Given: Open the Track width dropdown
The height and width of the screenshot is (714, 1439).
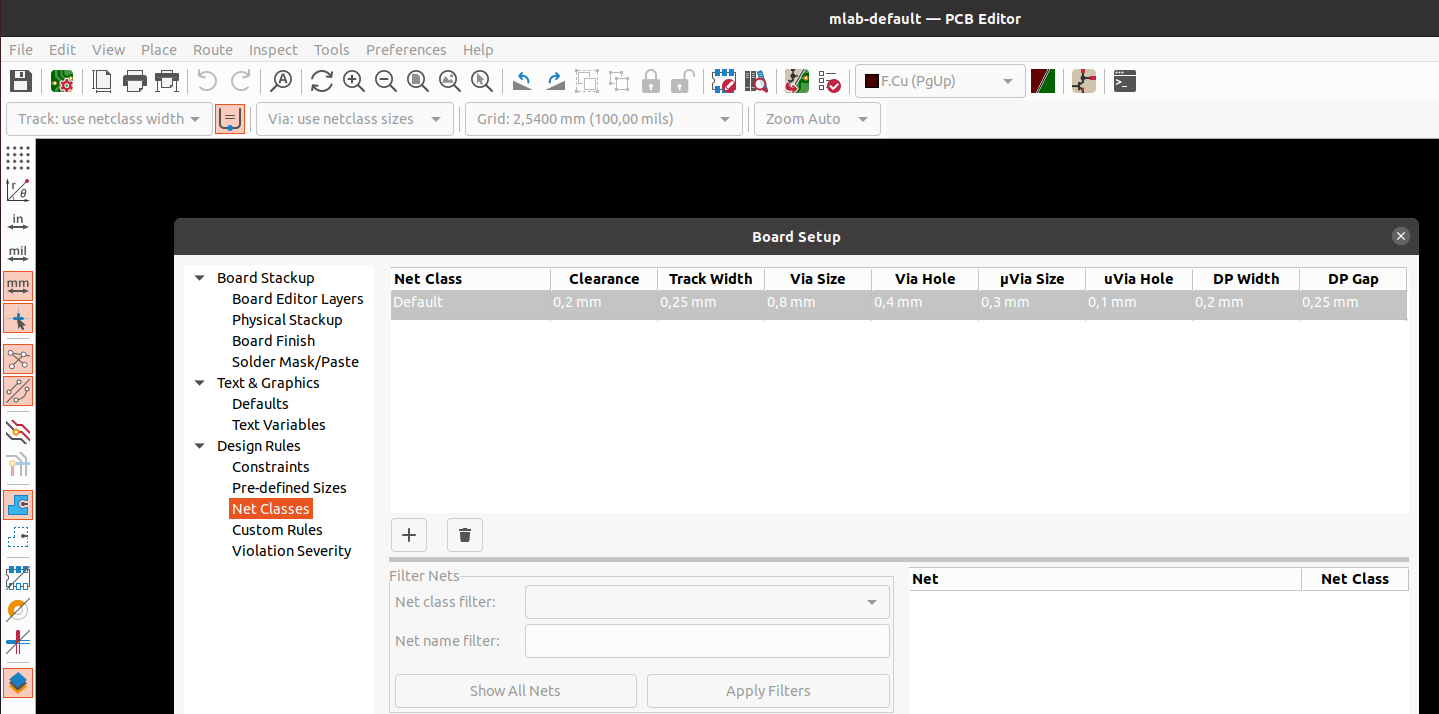Looking at the screenshot, I should (x=109, y=119).
